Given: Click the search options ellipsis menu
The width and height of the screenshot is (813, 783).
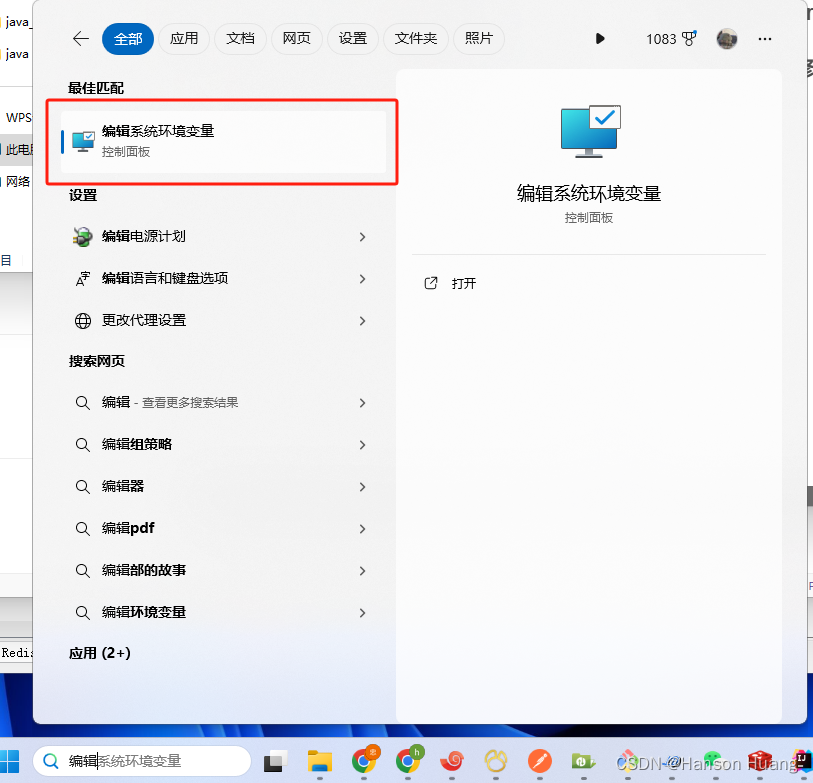Looking at the screenshot, I should [765, 39].
